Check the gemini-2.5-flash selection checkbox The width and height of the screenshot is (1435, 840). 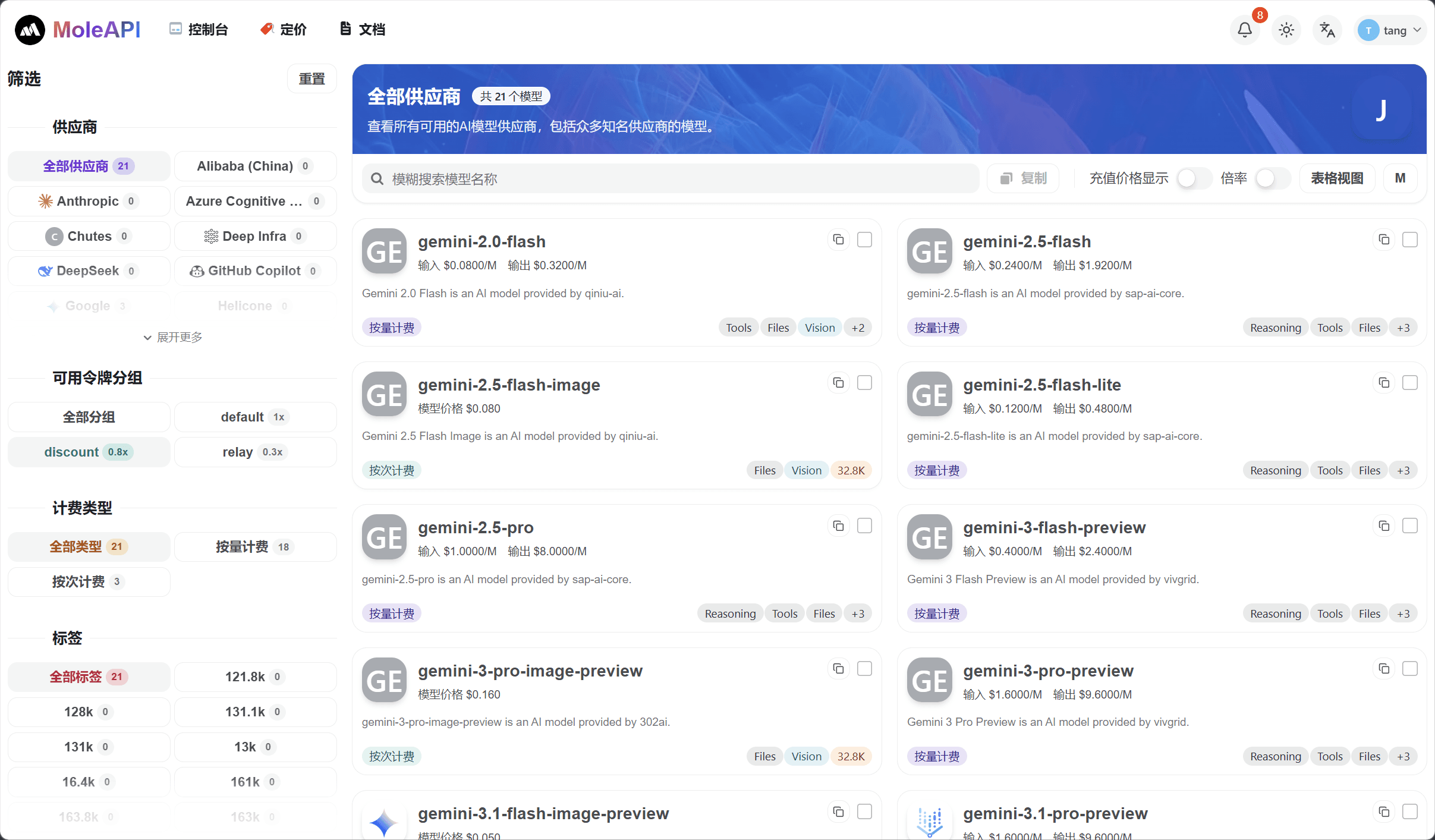point(1410,240)
